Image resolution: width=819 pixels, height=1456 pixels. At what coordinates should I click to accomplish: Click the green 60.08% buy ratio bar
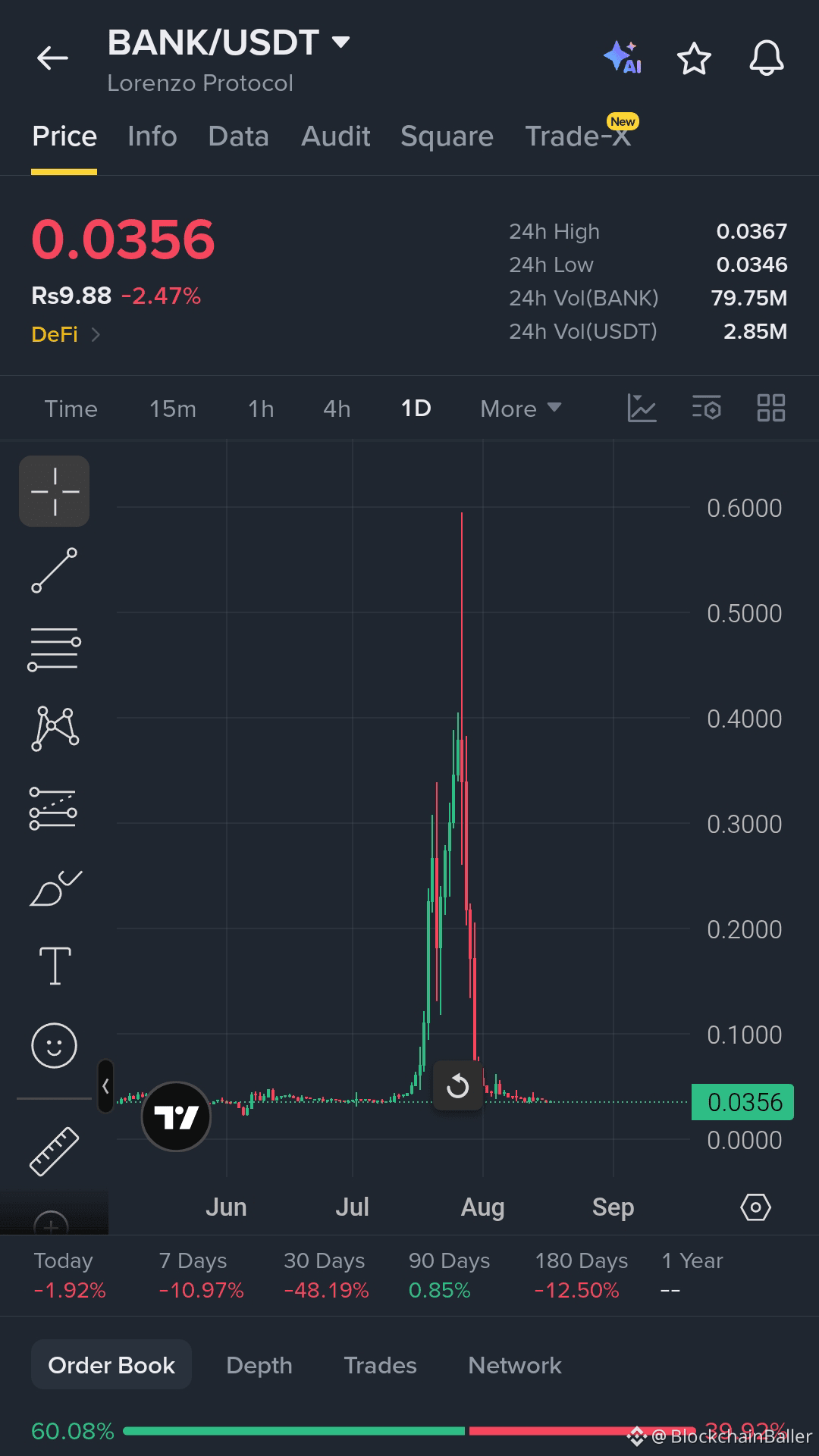(x=293, y=1431)
